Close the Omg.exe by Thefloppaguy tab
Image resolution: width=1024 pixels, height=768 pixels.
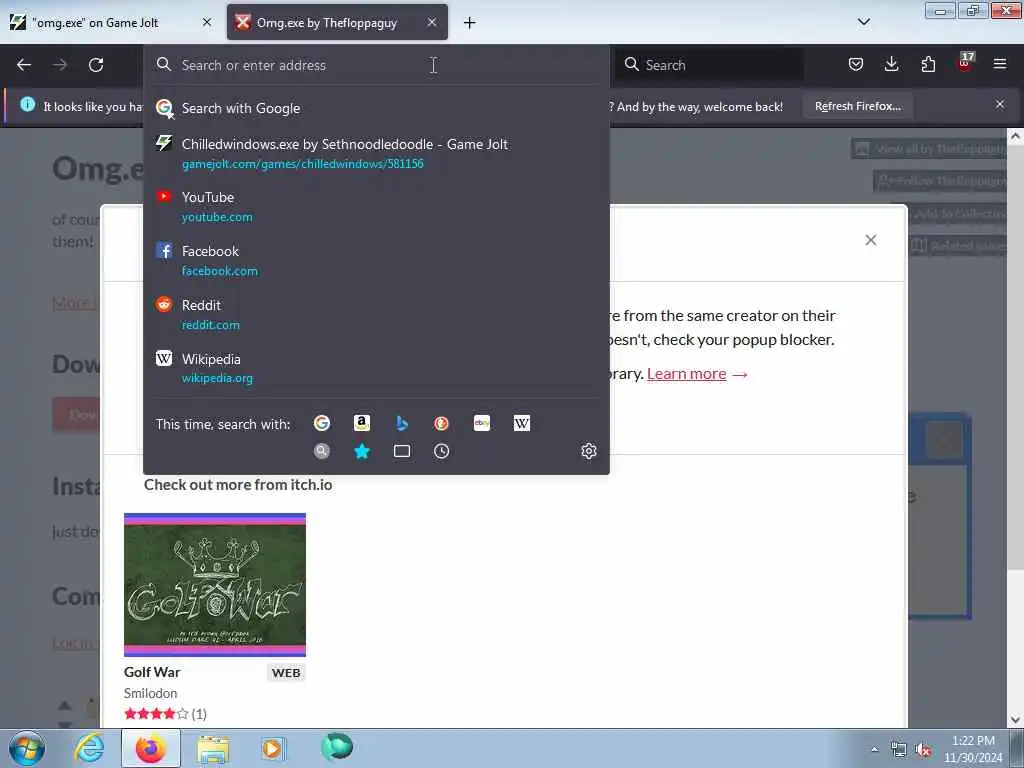click(x=432, y=22)
